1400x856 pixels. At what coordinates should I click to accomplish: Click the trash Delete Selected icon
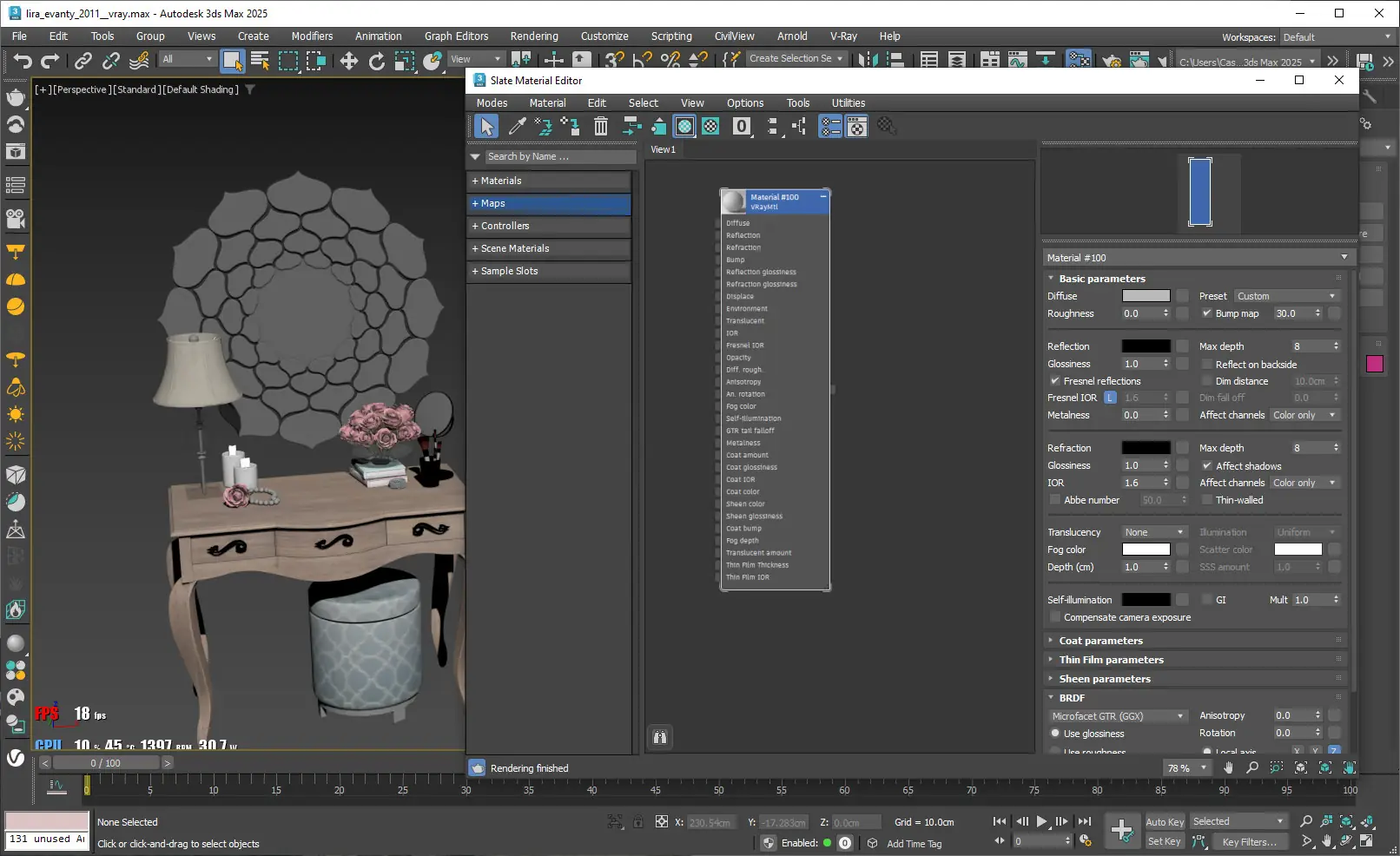pyautogui.click(x=600, y=127)
